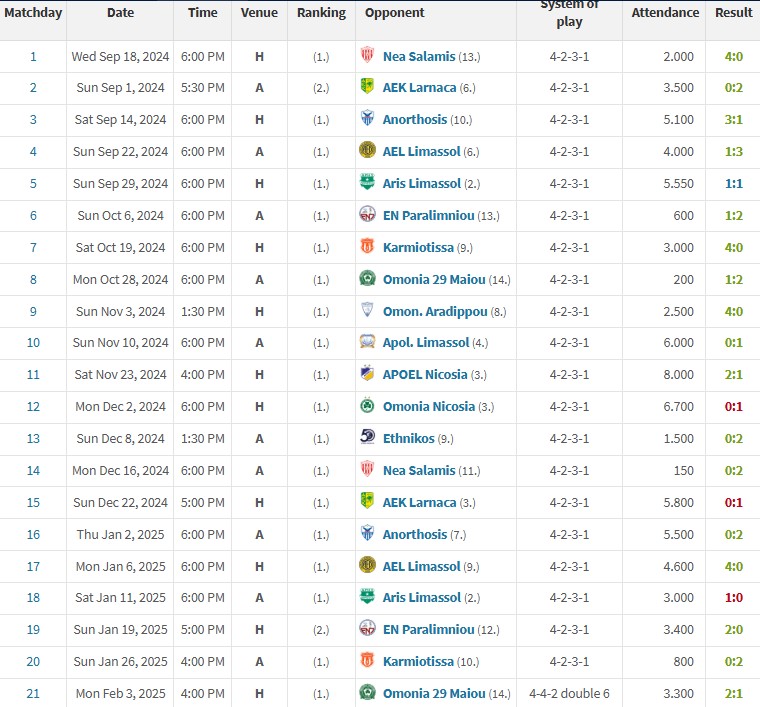Open the Aris Limassol link in matchday 5
The width and height of the screenshot is (760, 707).
pyautogui.click(x=421, y=184)
